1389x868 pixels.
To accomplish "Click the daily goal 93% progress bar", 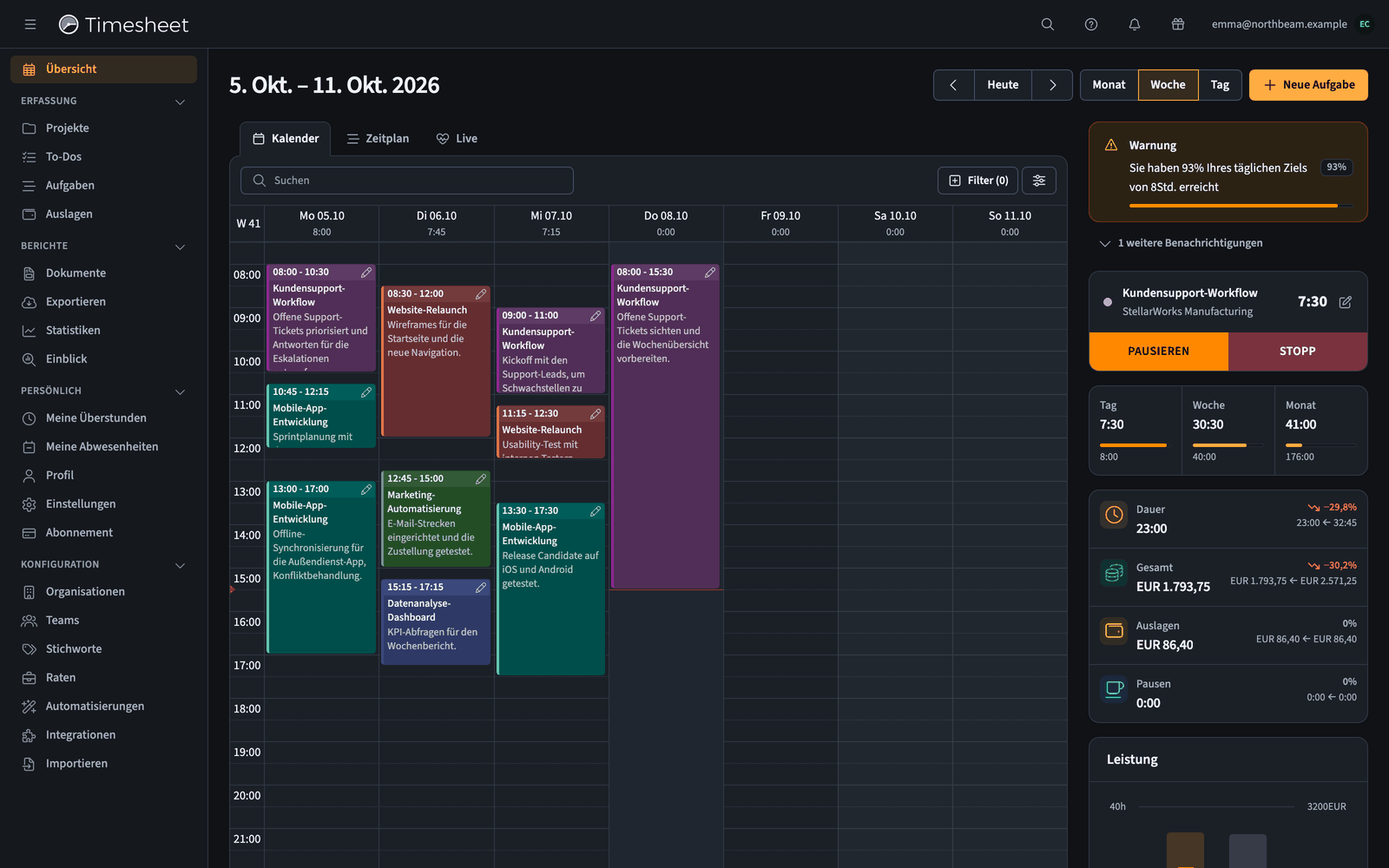I will tap(1241, 206).
